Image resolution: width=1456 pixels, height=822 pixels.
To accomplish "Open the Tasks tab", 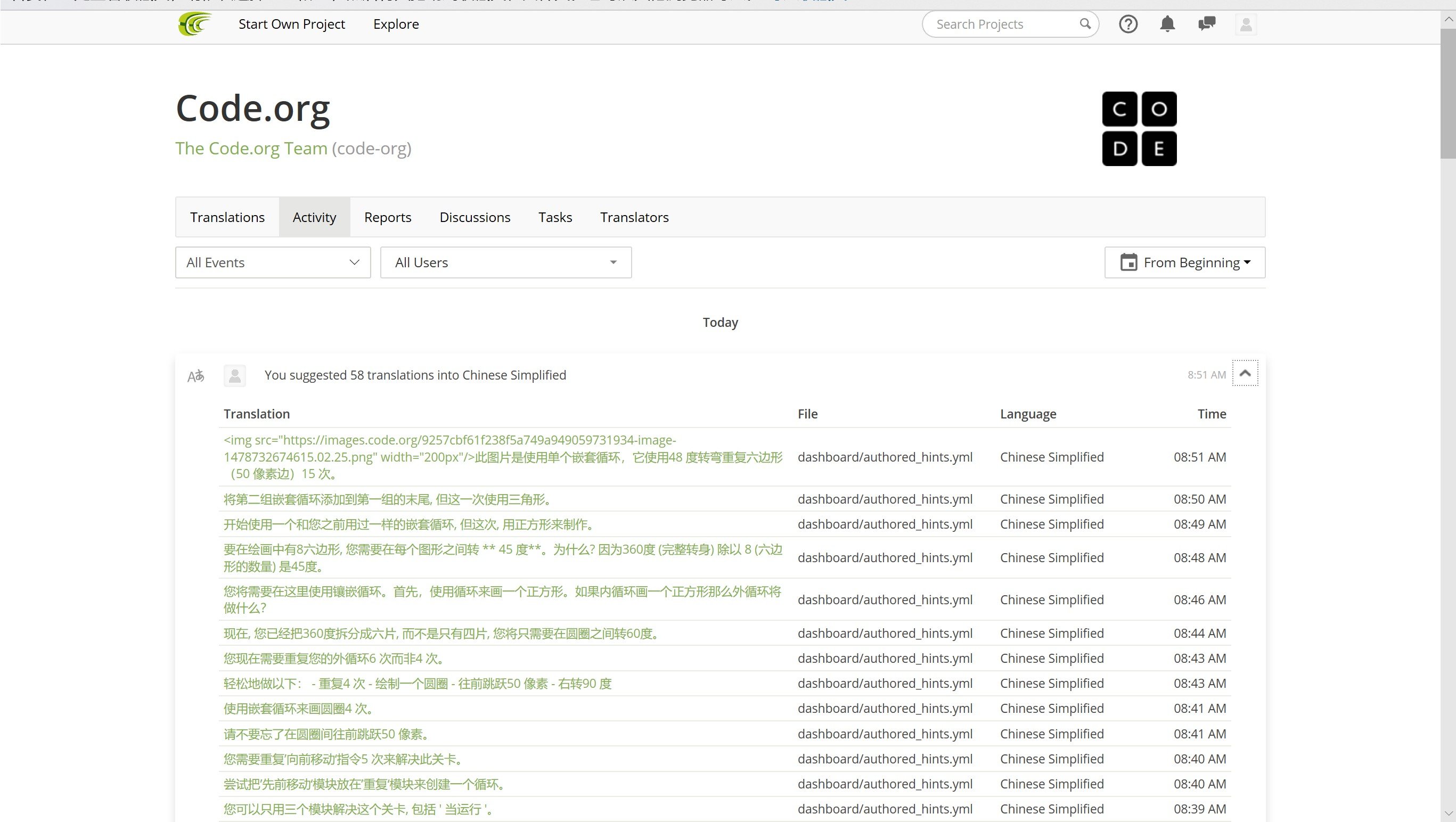I will (x=555, y=217).
